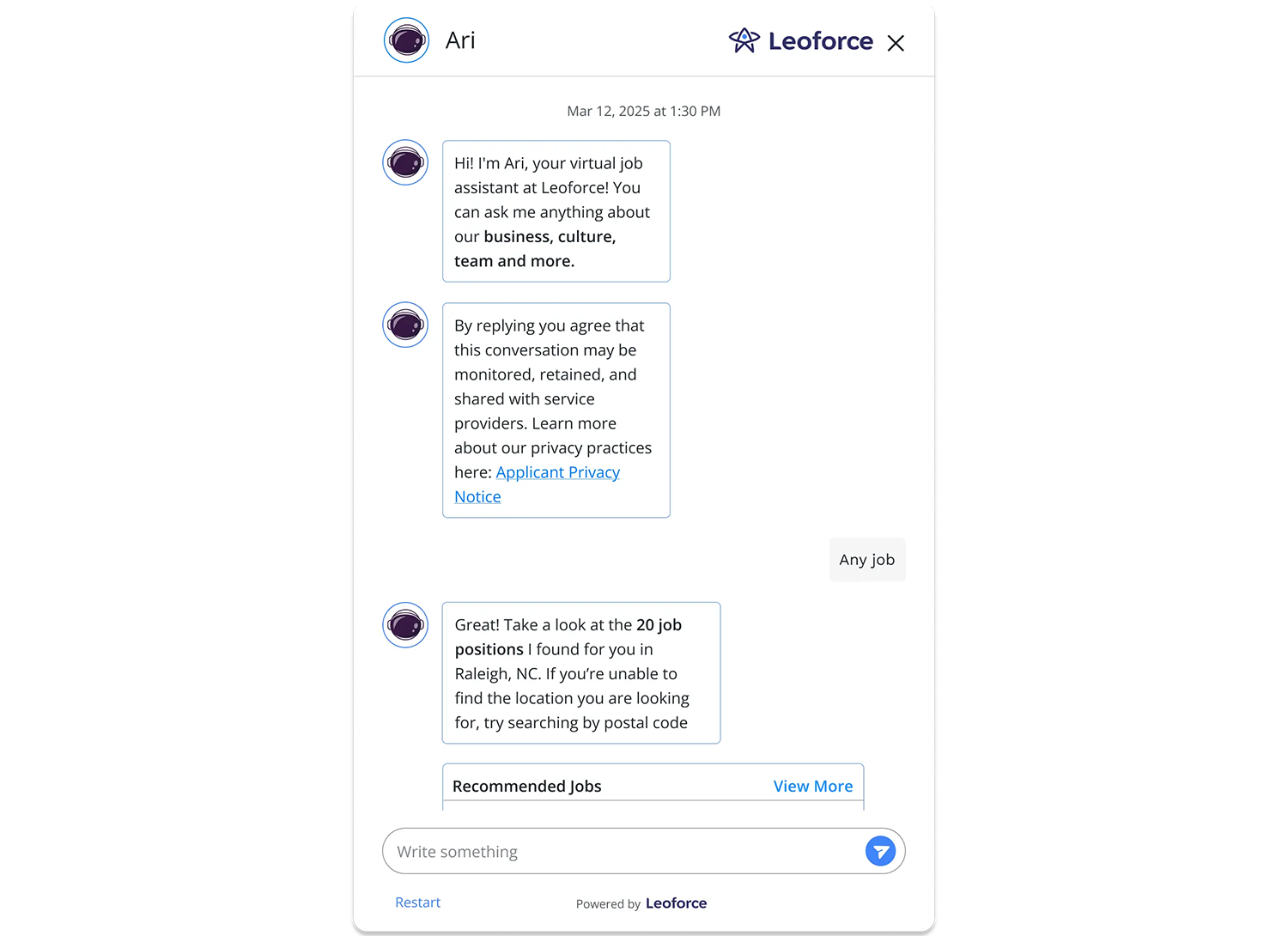Click the paper plane send icon
Viewport: 1288px width, 936px height.
coord(881,851)
